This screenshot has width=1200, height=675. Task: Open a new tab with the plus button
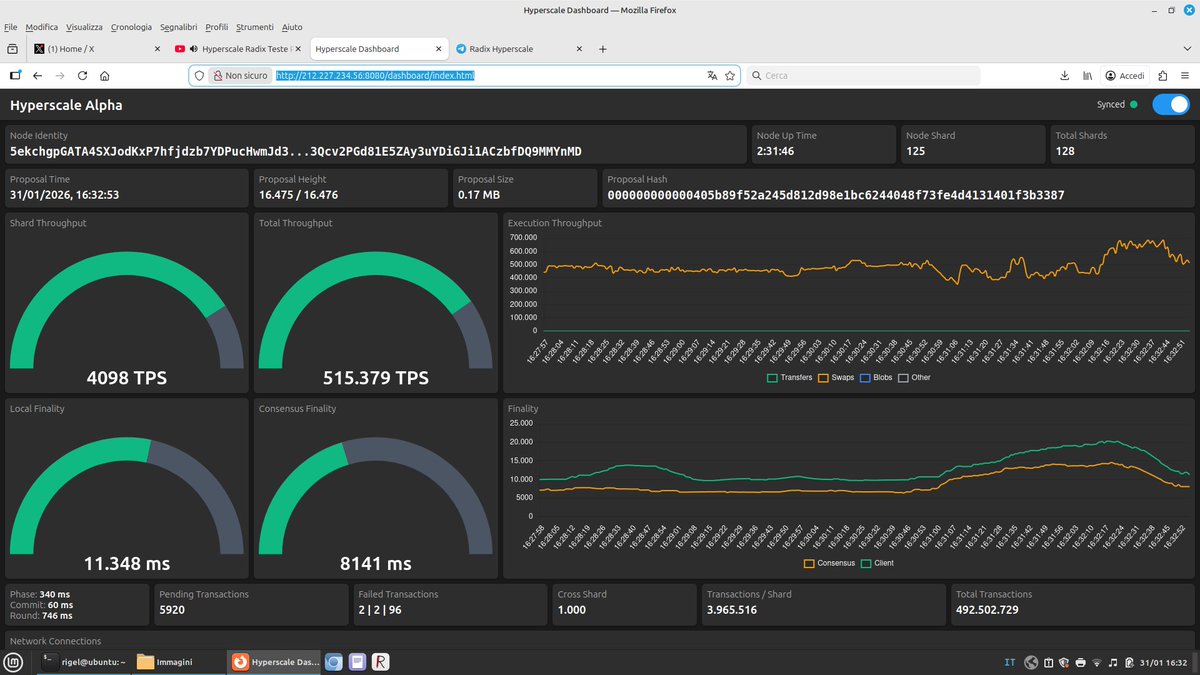pos(602,48)
